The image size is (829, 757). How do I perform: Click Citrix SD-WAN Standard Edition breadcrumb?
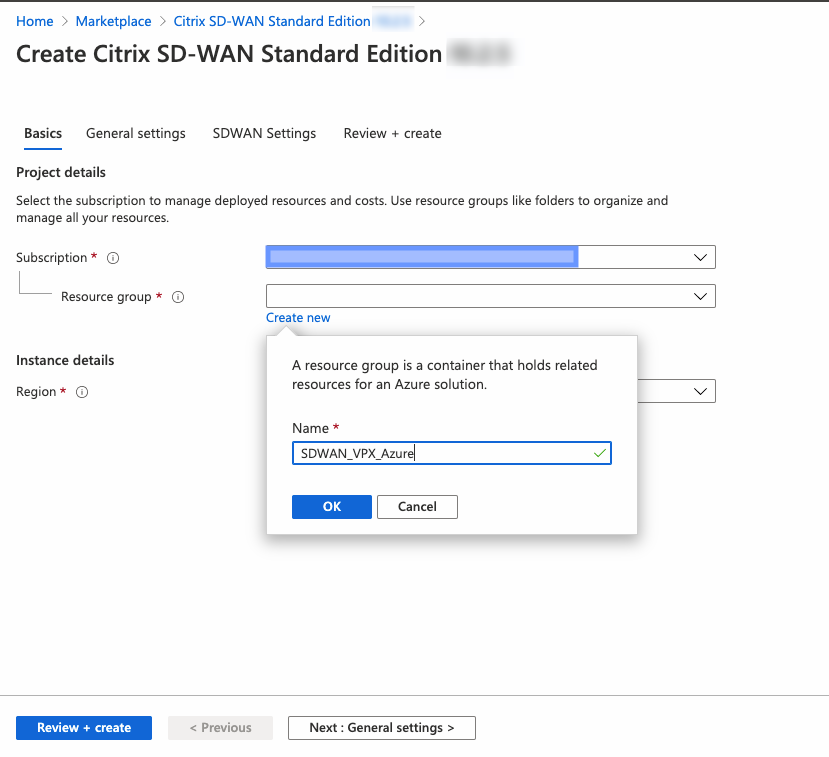coord(272,21)
